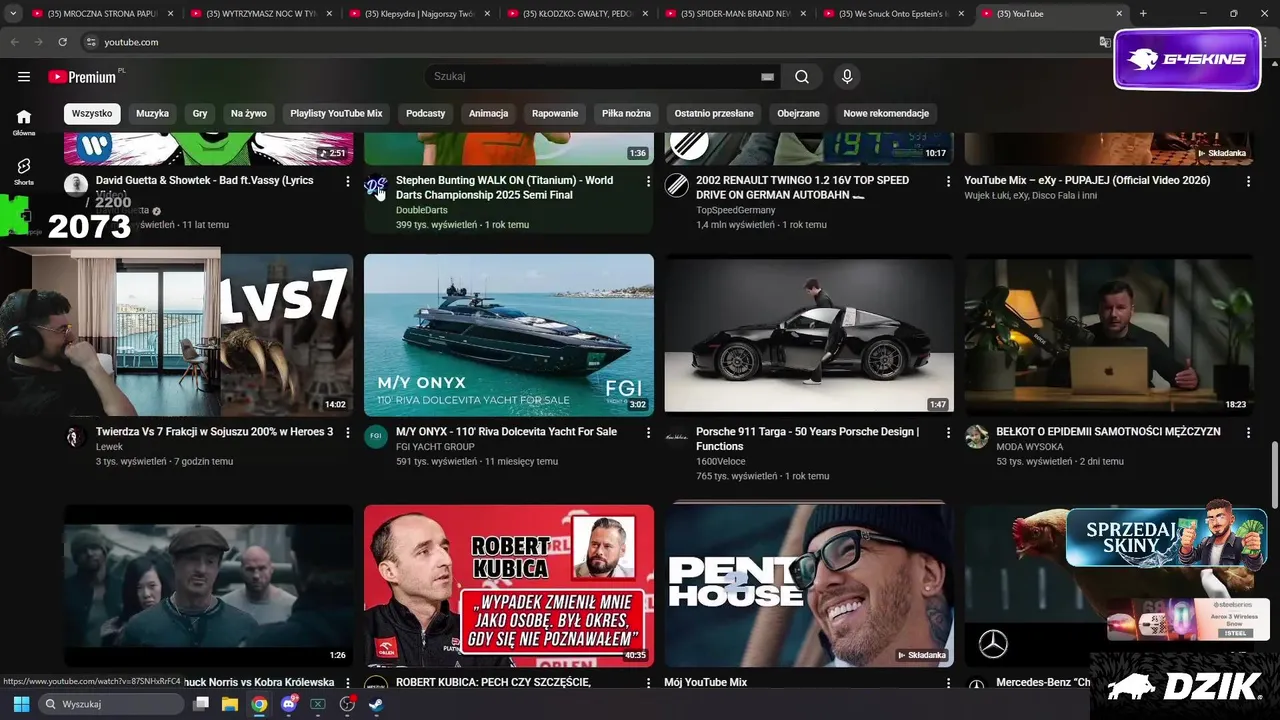Select the Piłka nożna filter chip
Screen dimensions: 1280x720
point(626,113)
